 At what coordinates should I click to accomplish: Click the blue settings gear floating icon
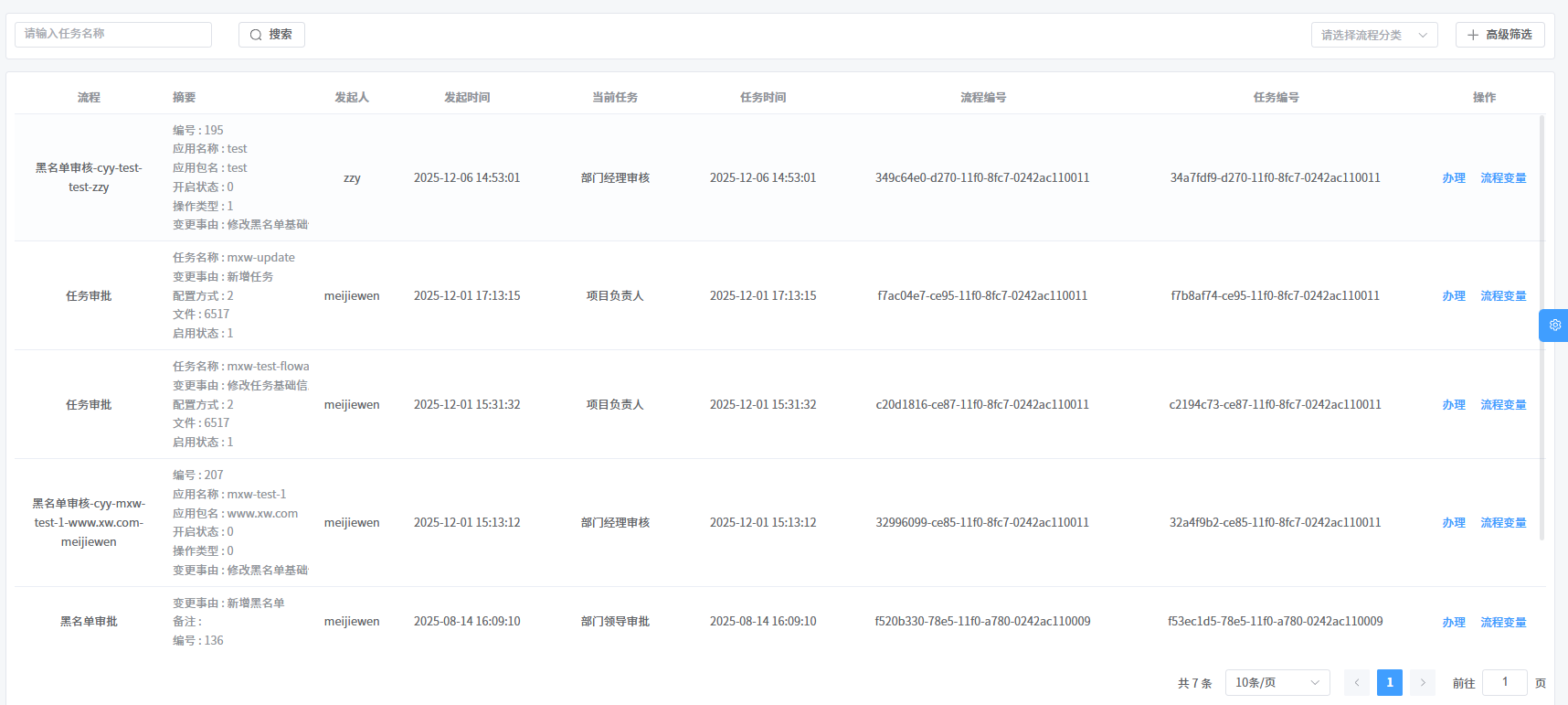point(1554,326)
